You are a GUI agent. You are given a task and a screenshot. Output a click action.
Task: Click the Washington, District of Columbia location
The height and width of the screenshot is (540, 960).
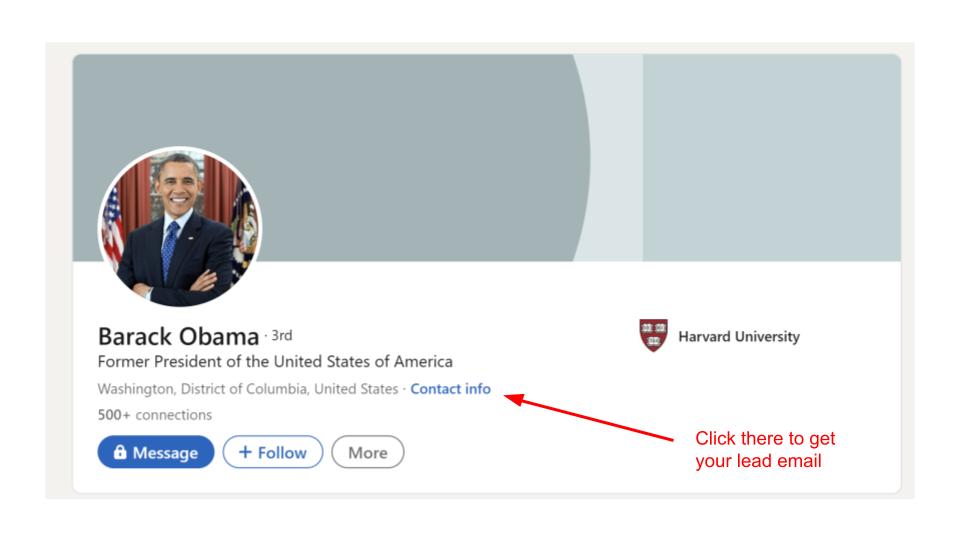[247, 389]
